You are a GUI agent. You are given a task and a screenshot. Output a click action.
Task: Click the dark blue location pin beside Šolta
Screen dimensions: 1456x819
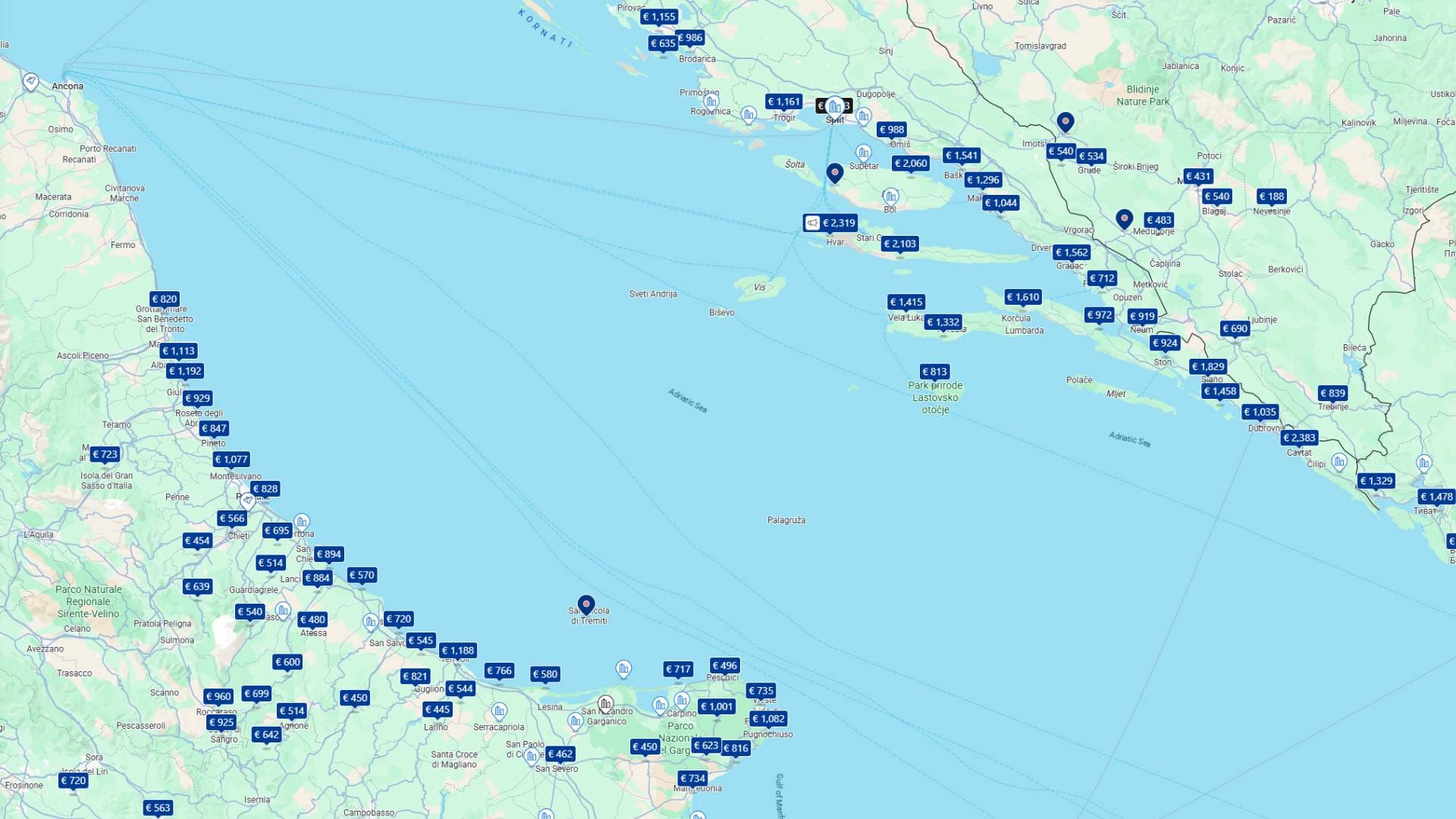pyautogui.click(x=835, y=173)
